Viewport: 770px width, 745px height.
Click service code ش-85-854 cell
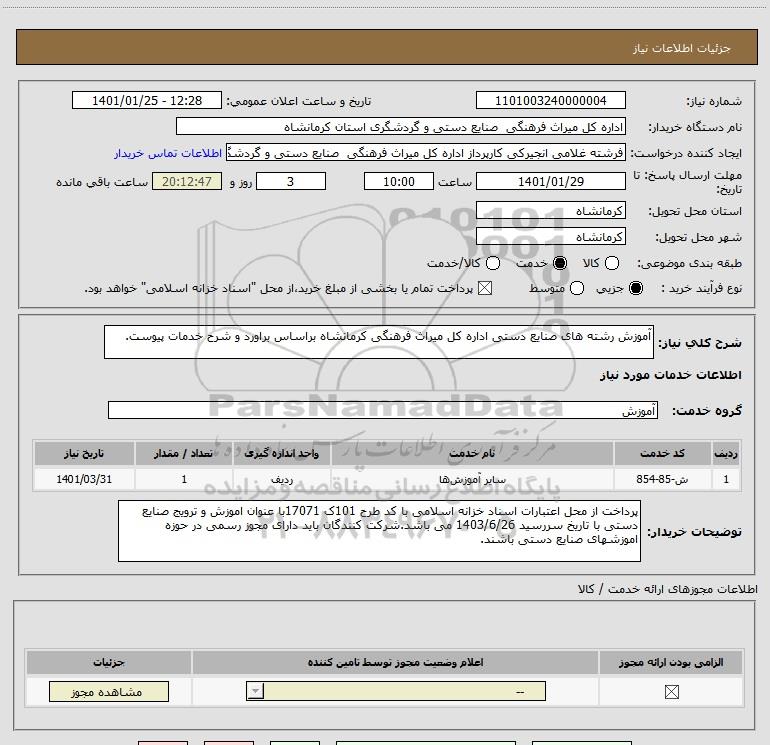(662, 479)
